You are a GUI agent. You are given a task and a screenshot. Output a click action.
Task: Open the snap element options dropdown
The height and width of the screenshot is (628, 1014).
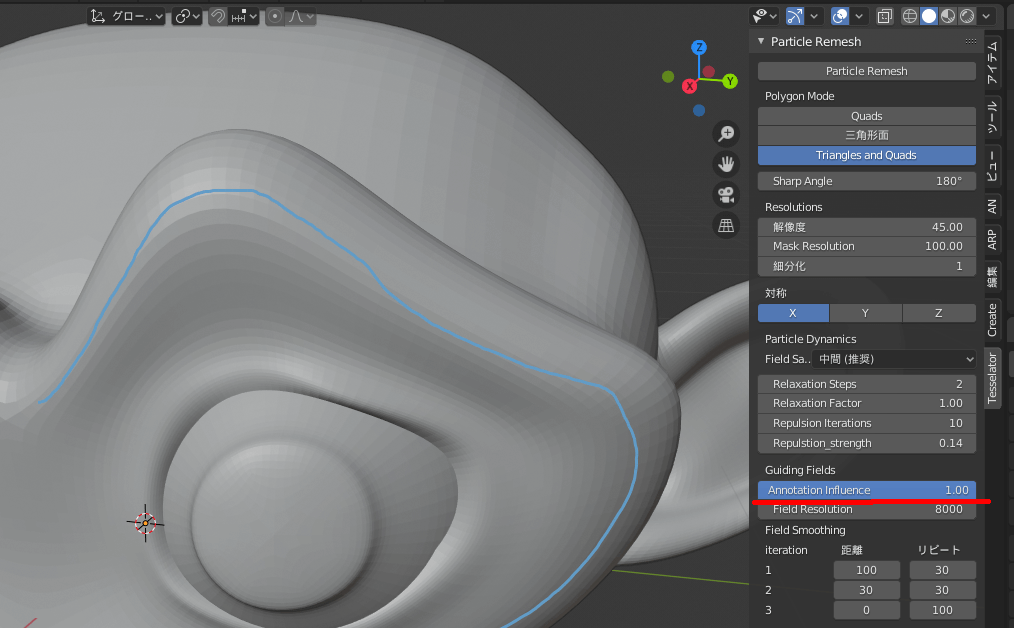[x=244, y=16]
